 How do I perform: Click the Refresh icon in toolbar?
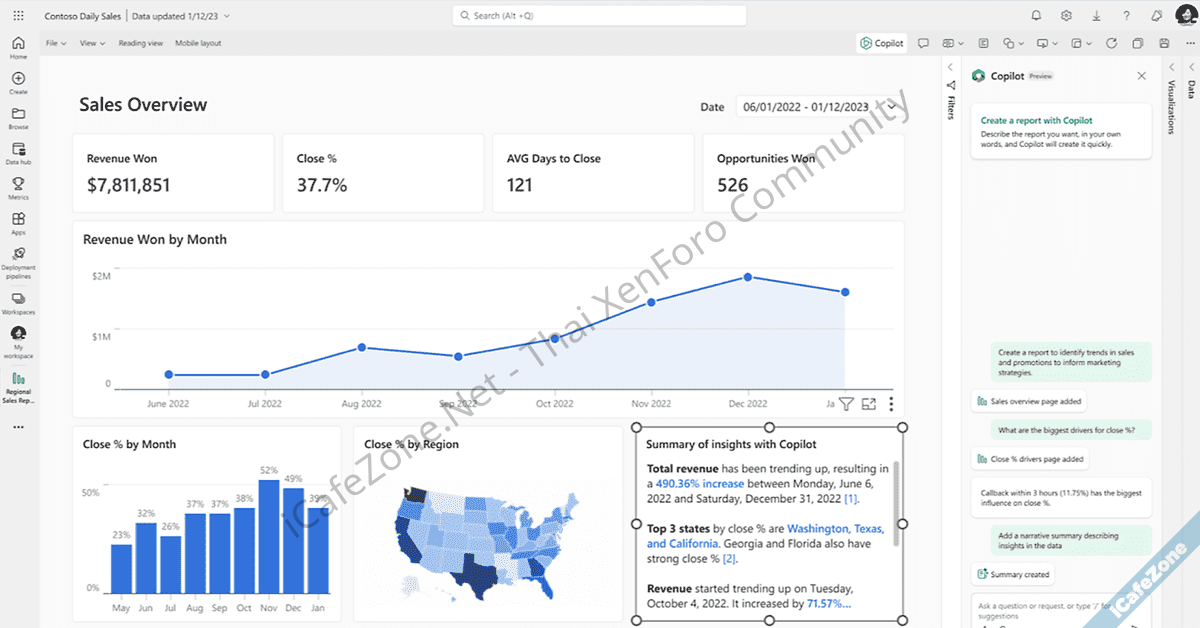tap(1111, 43)
